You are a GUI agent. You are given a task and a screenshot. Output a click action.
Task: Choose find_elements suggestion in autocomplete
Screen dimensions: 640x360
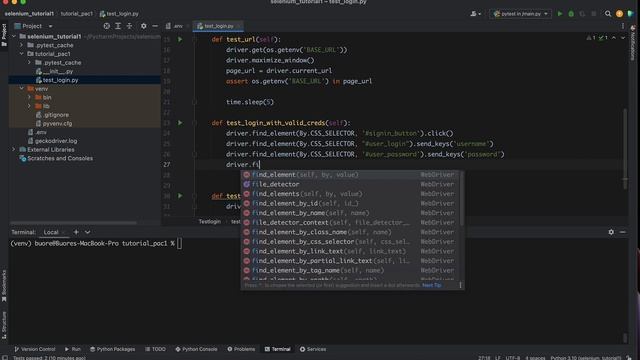(349, 194)
